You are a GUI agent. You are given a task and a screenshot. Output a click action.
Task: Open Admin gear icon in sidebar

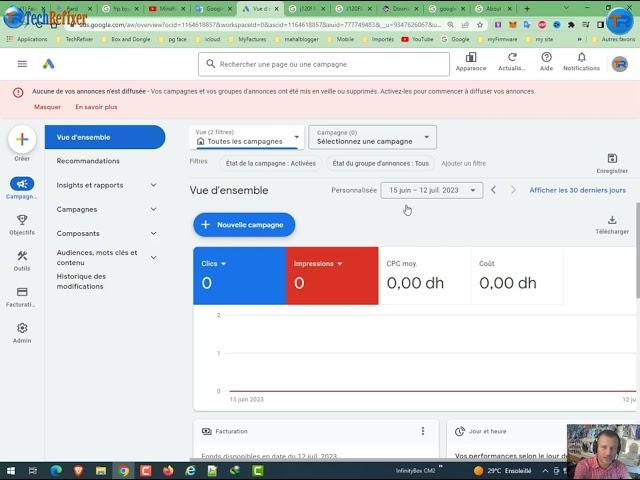pos(22,328)
